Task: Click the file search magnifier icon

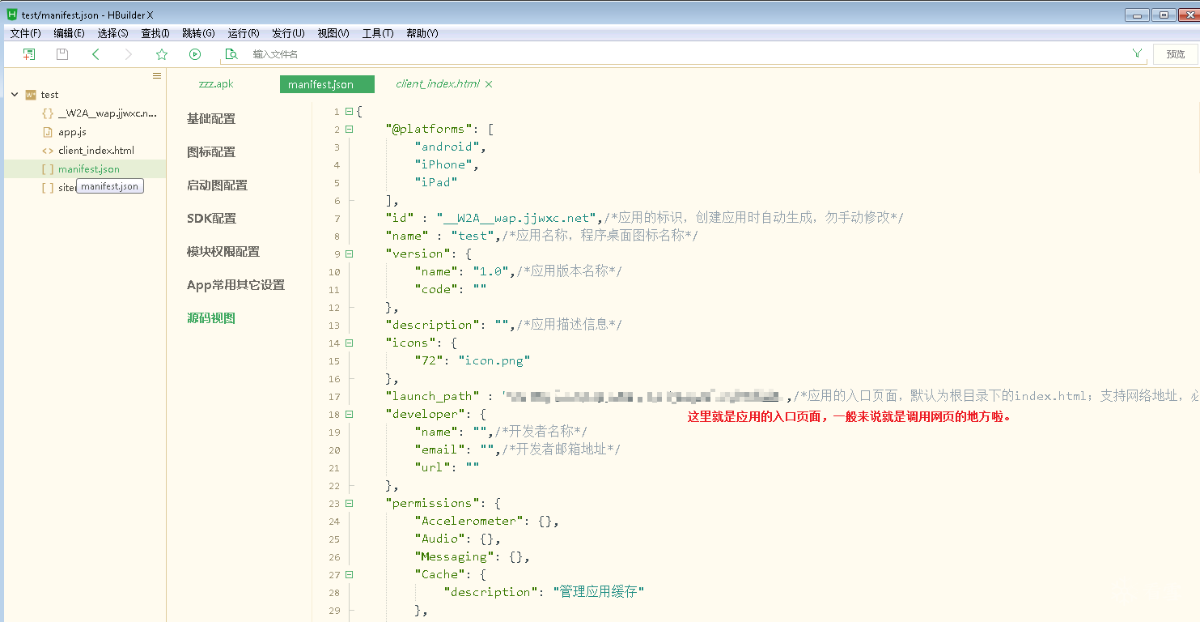Action: pos(231,54)
